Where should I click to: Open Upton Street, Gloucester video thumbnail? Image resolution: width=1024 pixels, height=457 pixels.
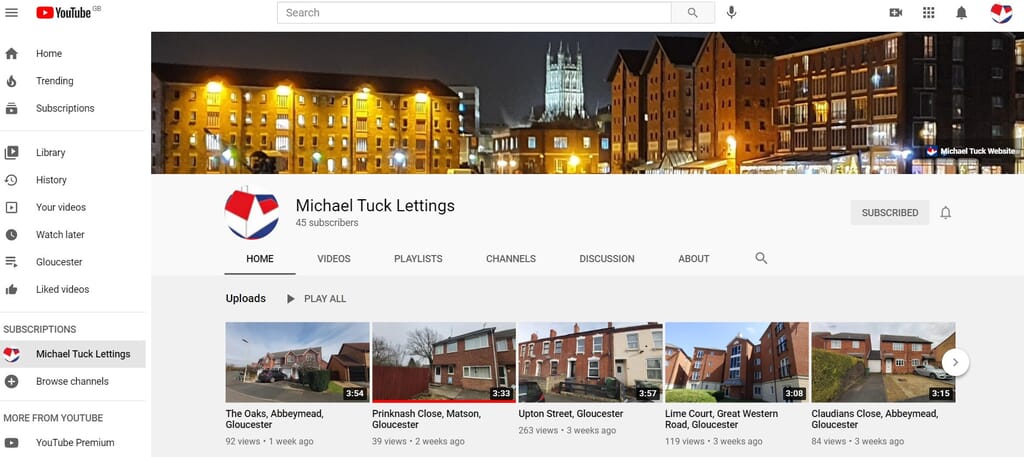tap(590, 362)
